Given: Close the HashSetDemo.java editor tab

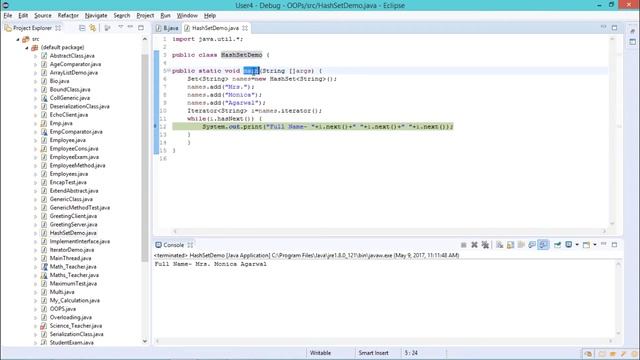Looking at the screenshot, I should click(x=245, y=28).
